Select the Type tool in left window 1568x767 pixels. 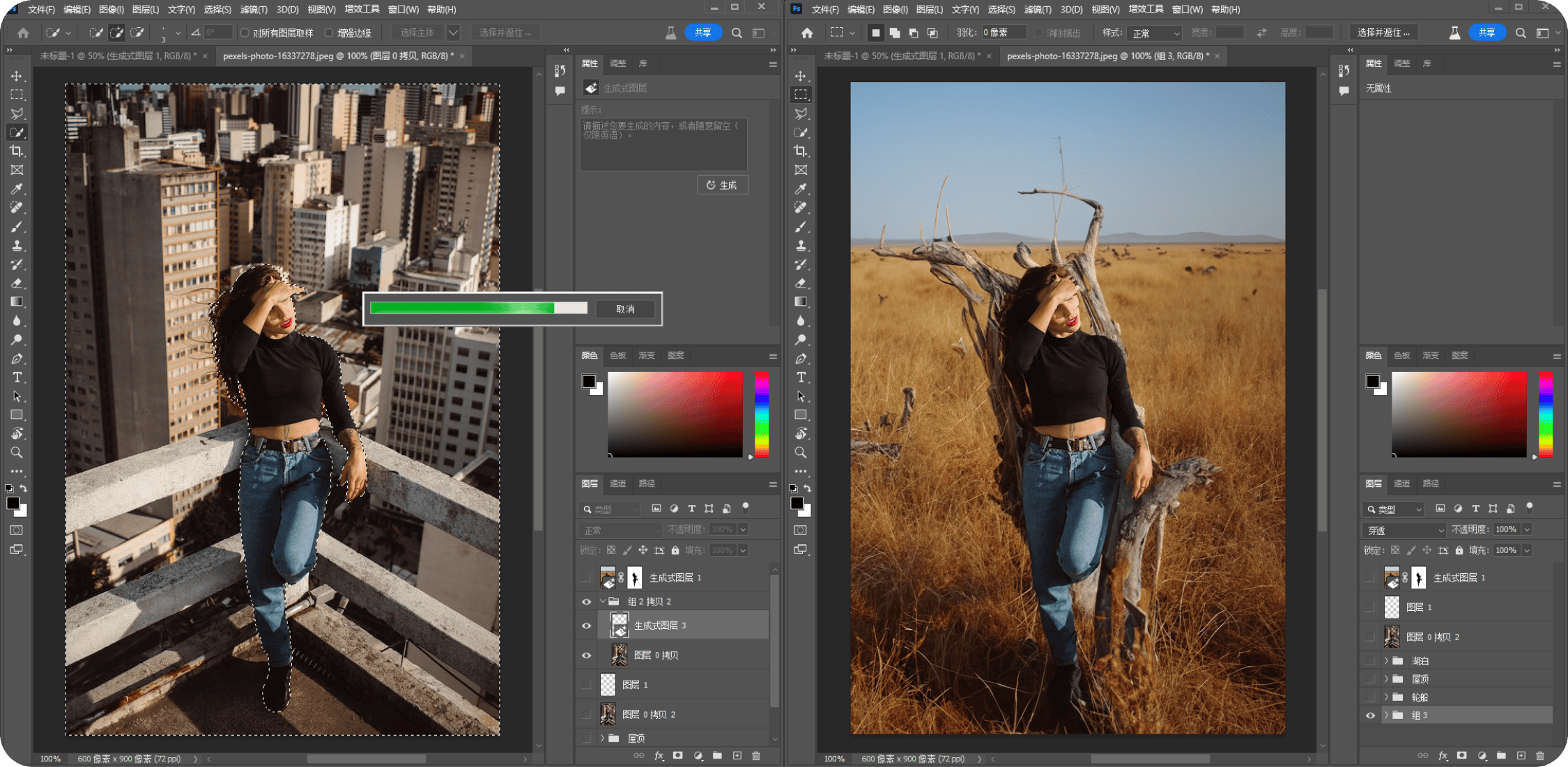17,378
